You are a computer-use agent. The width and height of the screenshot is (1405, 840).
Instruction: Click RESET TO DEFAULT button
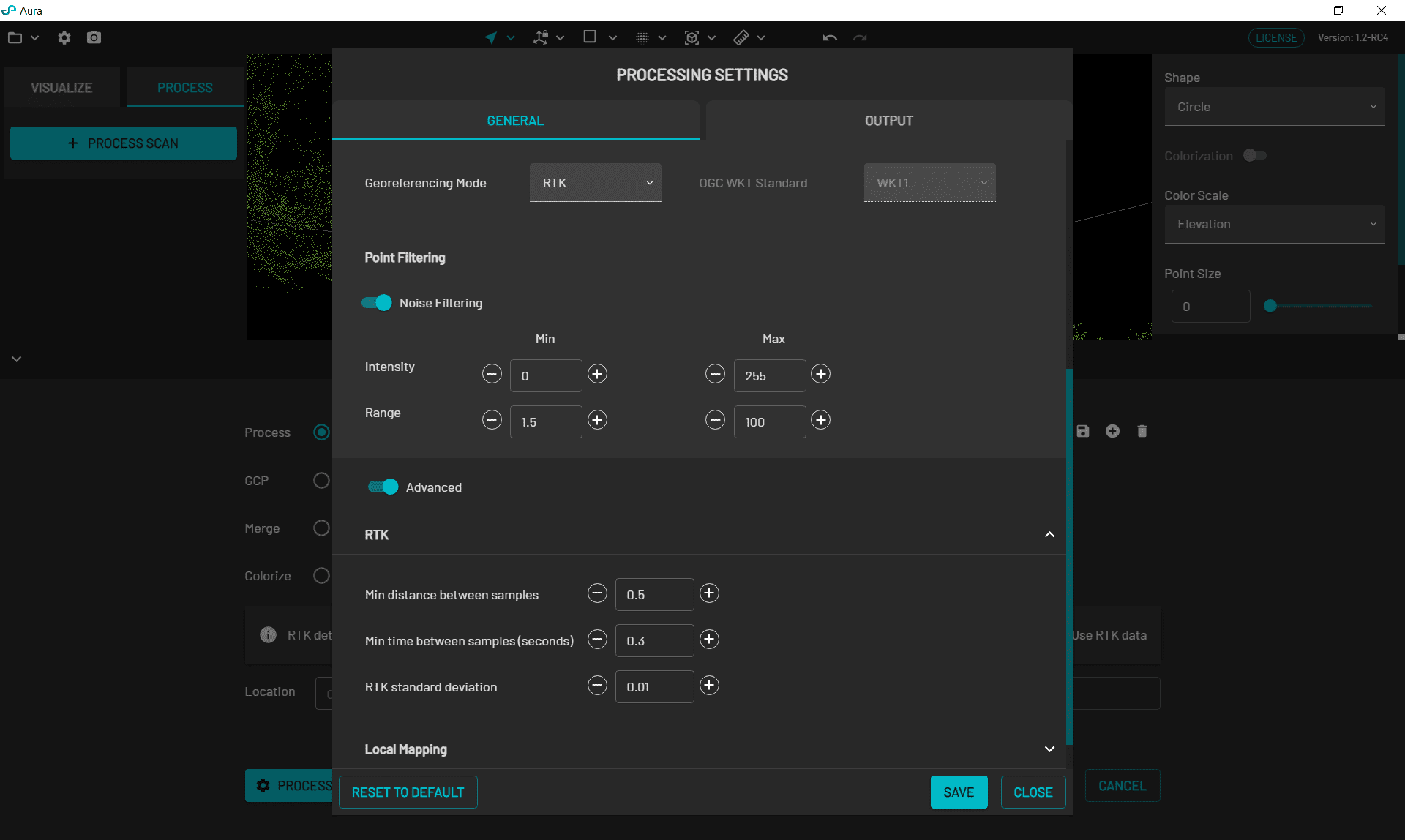click(x=408, y=792)
